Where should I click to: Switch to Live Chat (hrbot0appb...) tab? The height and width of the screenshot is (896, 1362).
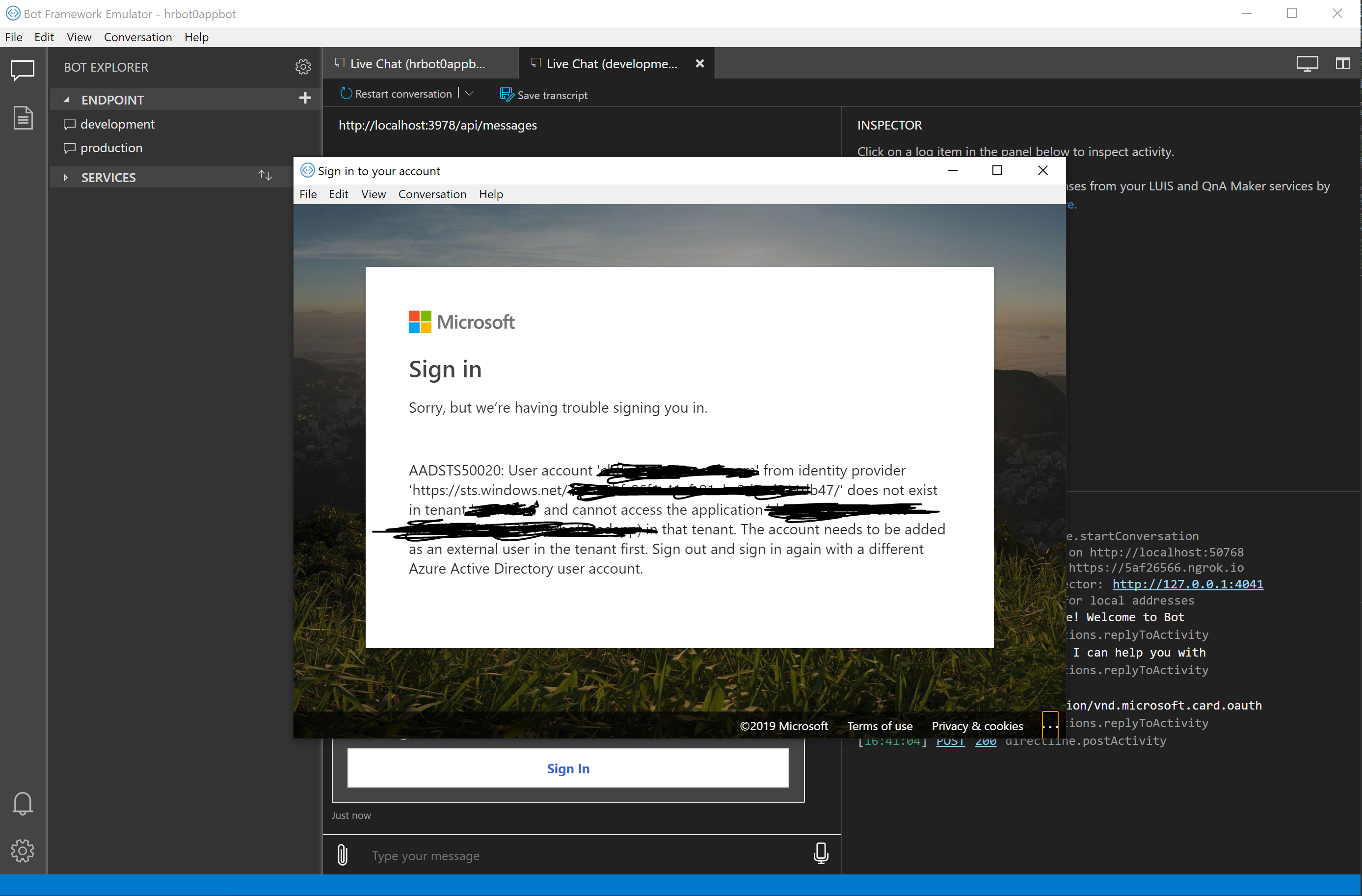point(417,63)
